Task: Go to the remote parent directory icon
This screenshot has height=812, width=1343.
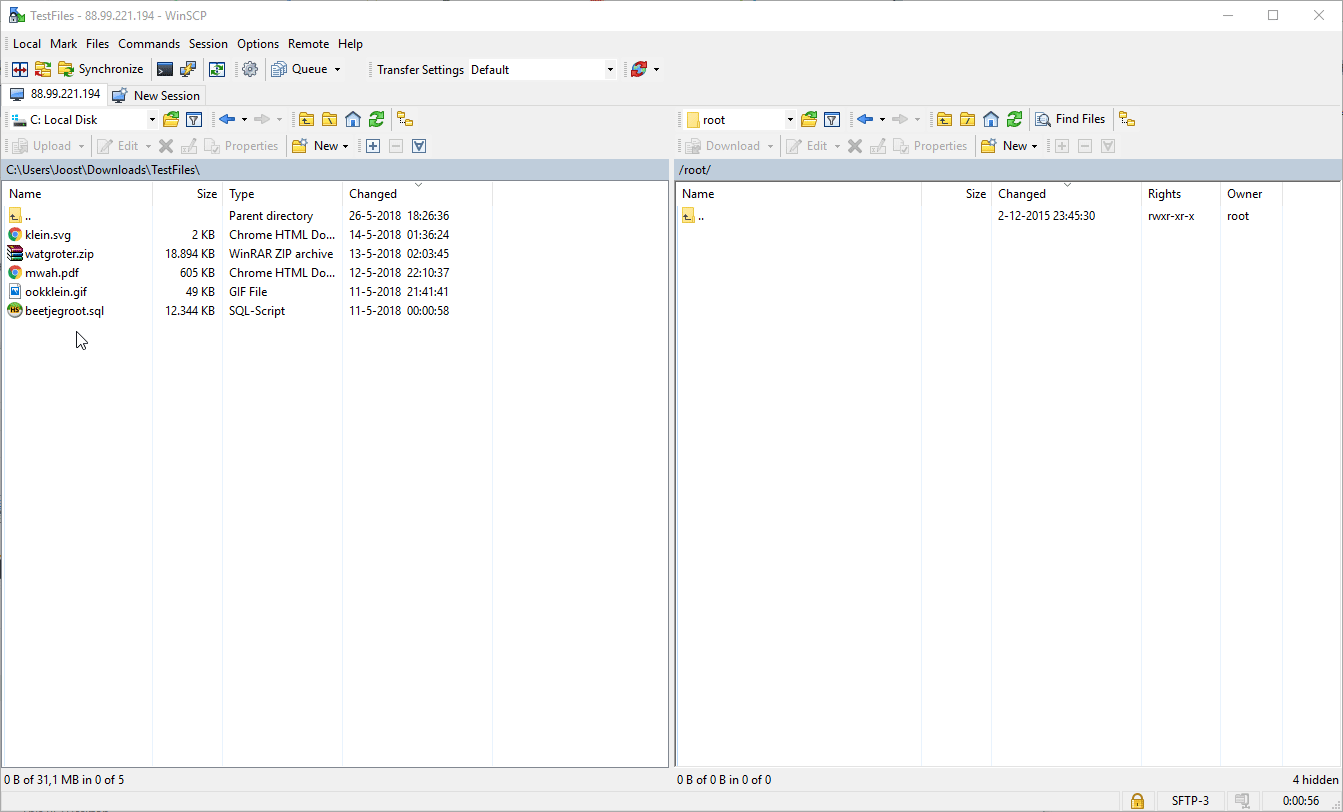Action: coord(944,119)
